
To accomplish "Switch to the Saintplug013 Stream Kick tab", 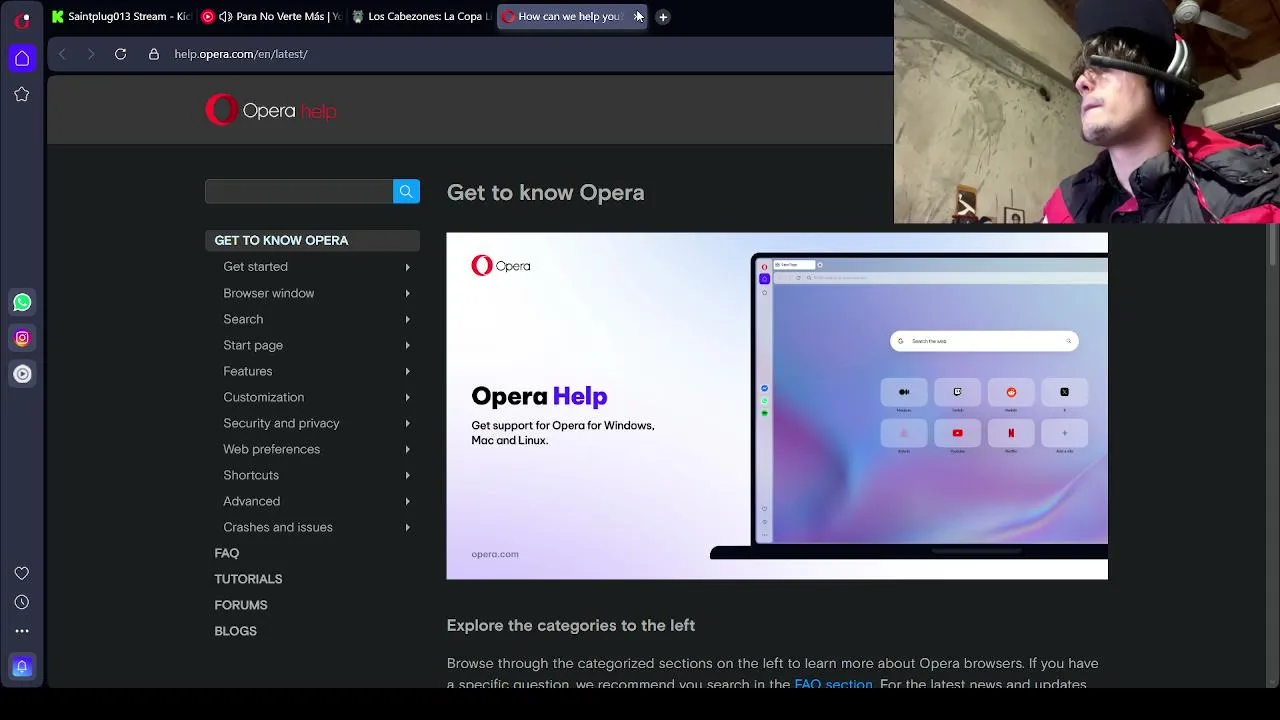I will coord(121,16).
